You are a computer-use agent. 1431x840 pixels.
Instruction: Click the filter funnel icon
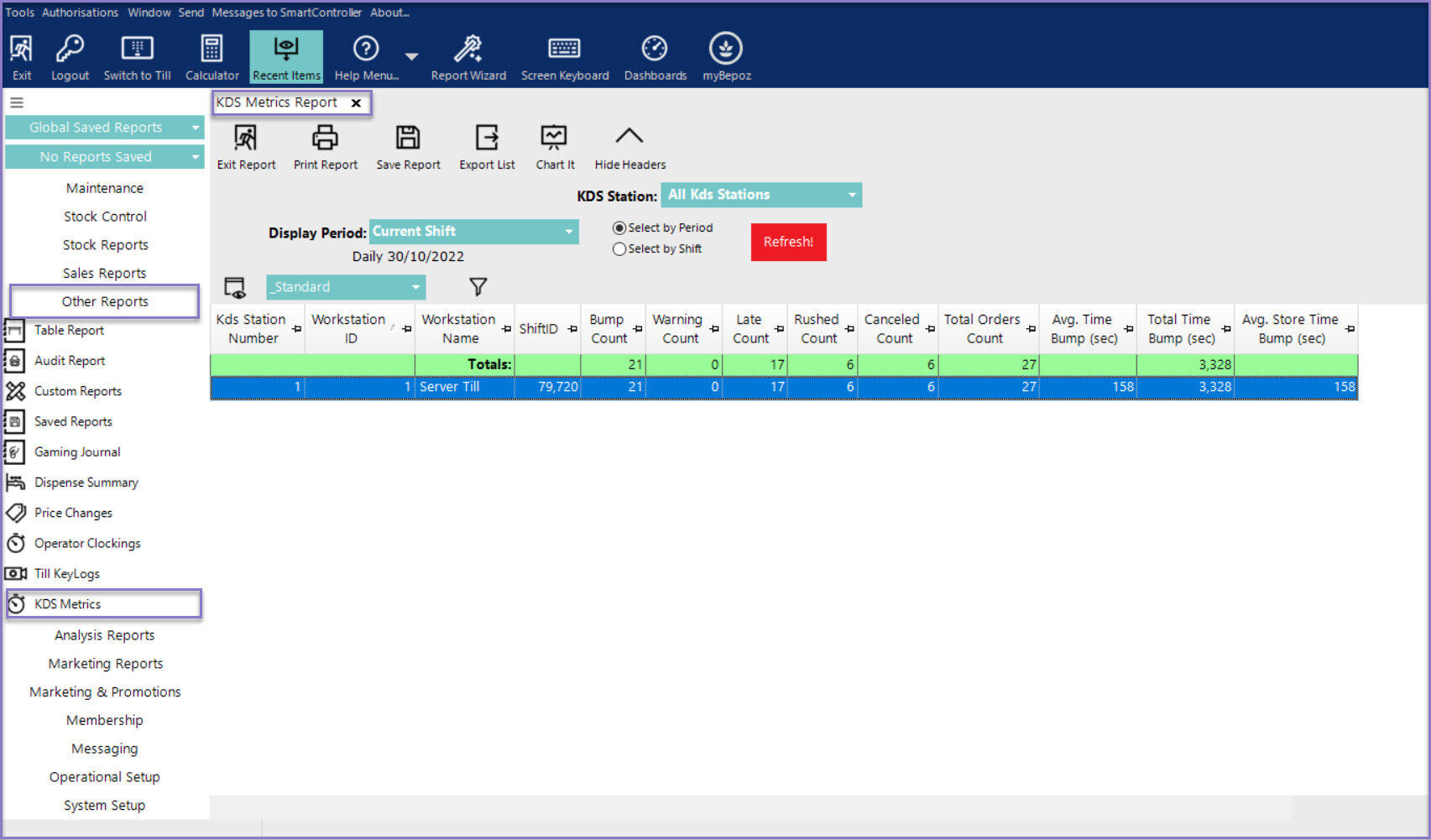click(478, 287)
